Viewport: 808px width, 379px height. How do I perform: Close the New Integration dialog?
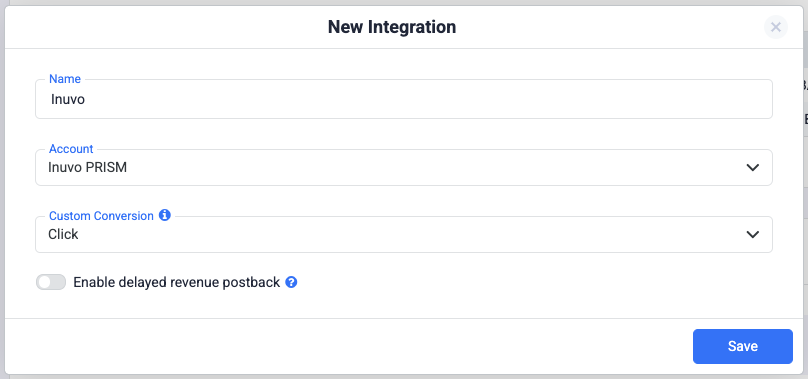(776, 27)
